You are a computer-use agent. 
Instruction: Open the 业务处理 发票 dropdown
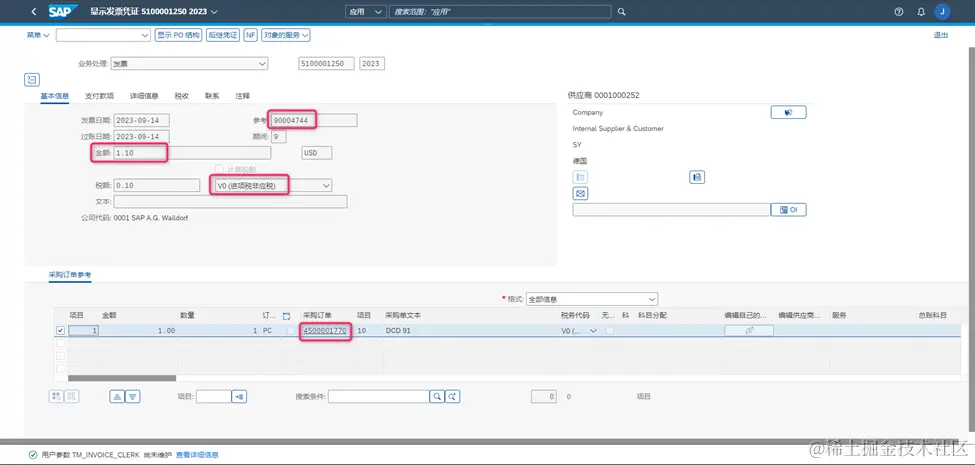[x=262, y=63]
